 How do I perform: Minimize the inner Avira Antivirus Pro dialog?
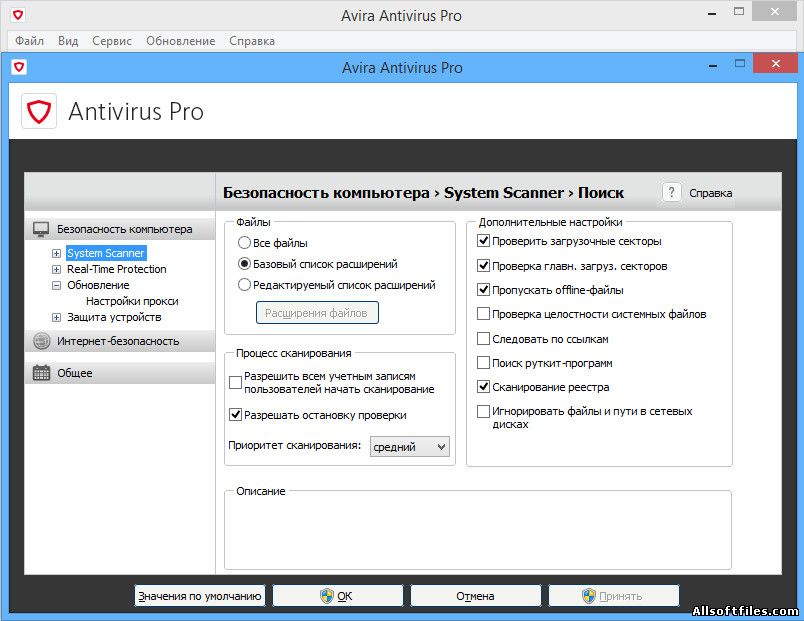[x=713, y=65]
